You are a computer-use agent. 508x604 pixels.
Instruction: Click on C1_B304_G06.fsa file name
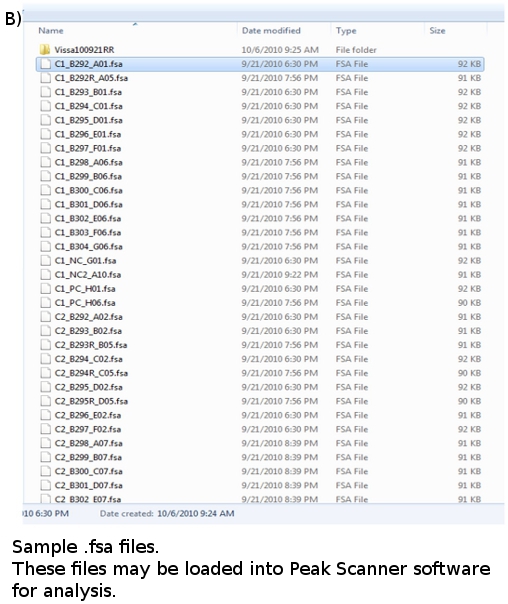[89, 247]
